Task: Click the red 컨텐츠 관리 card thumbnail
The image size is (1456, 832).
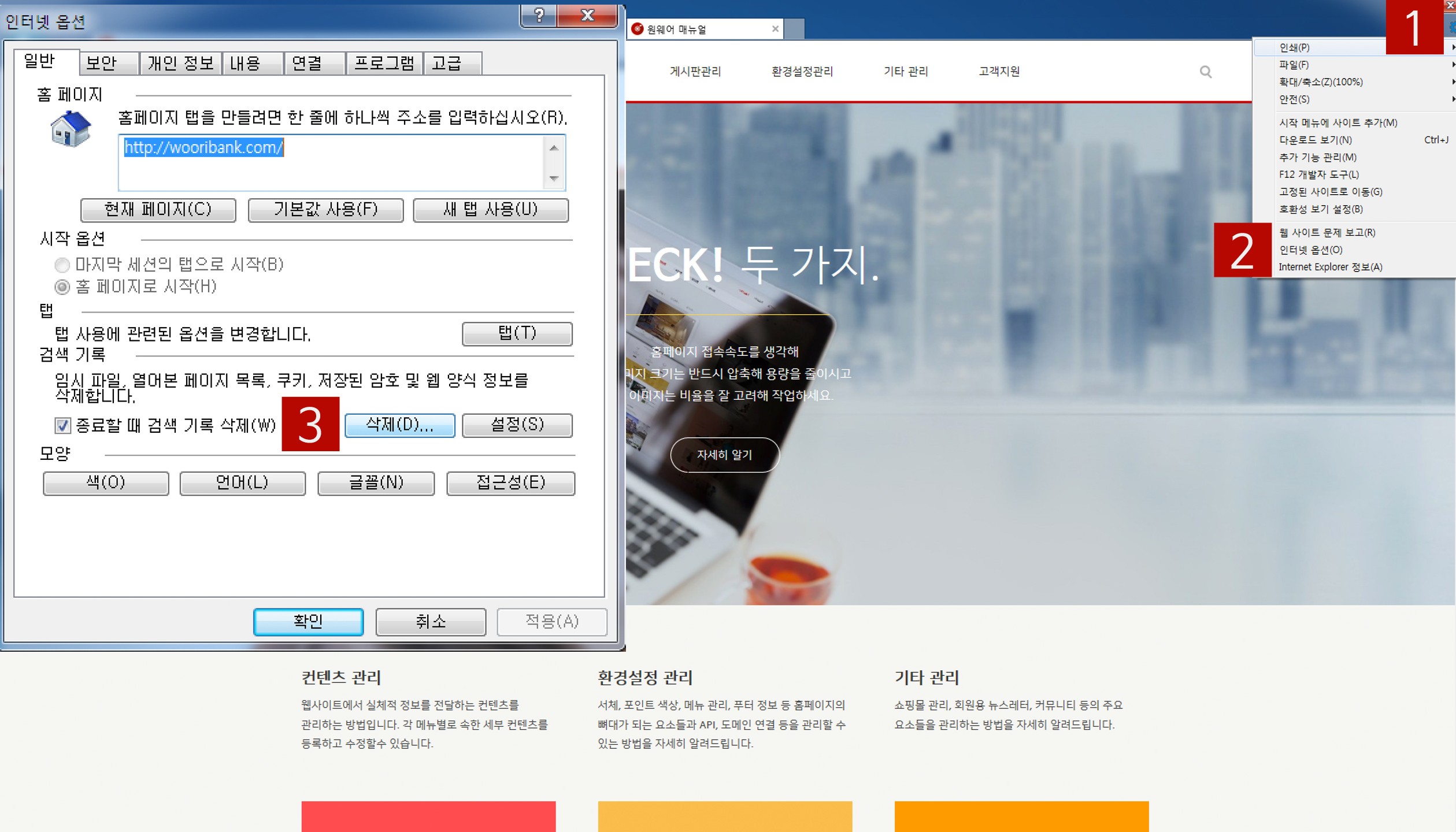Action: [x=428, y=816]
